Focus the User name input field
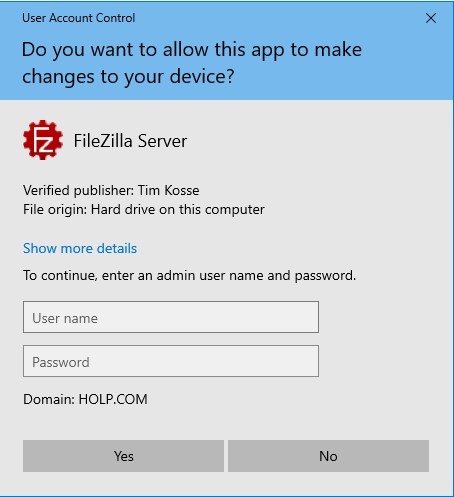This screenshot has height=497, width=454. click(x=171, y=317)
